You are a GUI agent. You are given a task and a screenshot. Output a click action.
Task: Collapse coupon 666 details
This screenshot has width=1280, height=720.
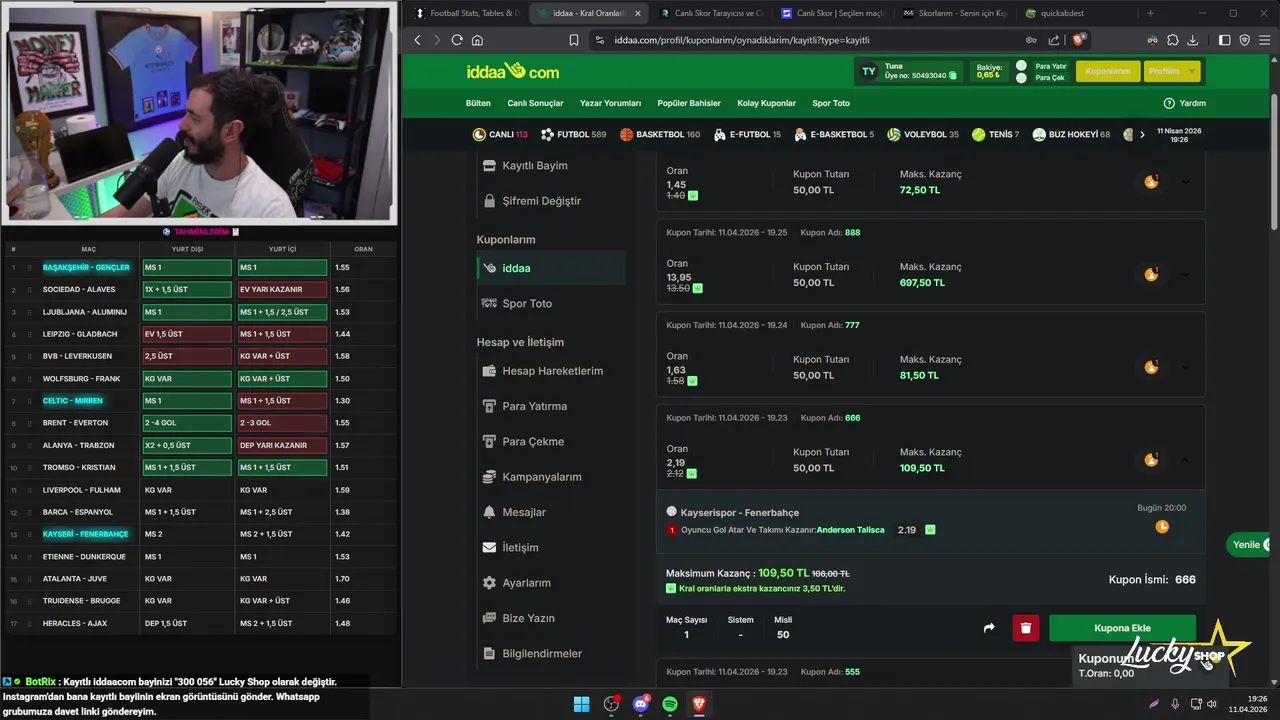pyautogui.click(x=1186, y=460)
